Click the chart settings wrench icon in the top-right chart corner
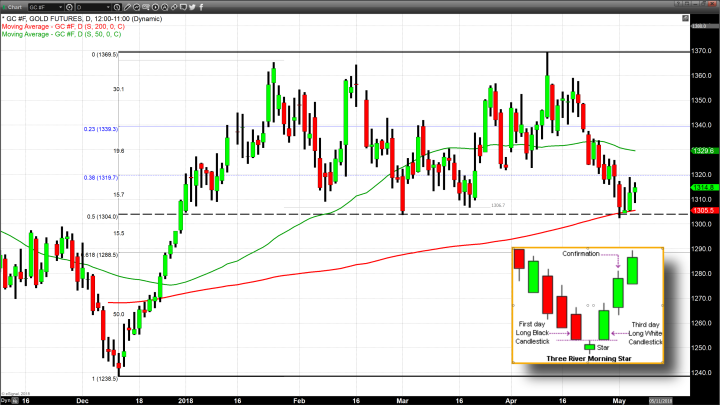Screen dimensions: 720x405 pyautogui.click(x=685, y=18)
